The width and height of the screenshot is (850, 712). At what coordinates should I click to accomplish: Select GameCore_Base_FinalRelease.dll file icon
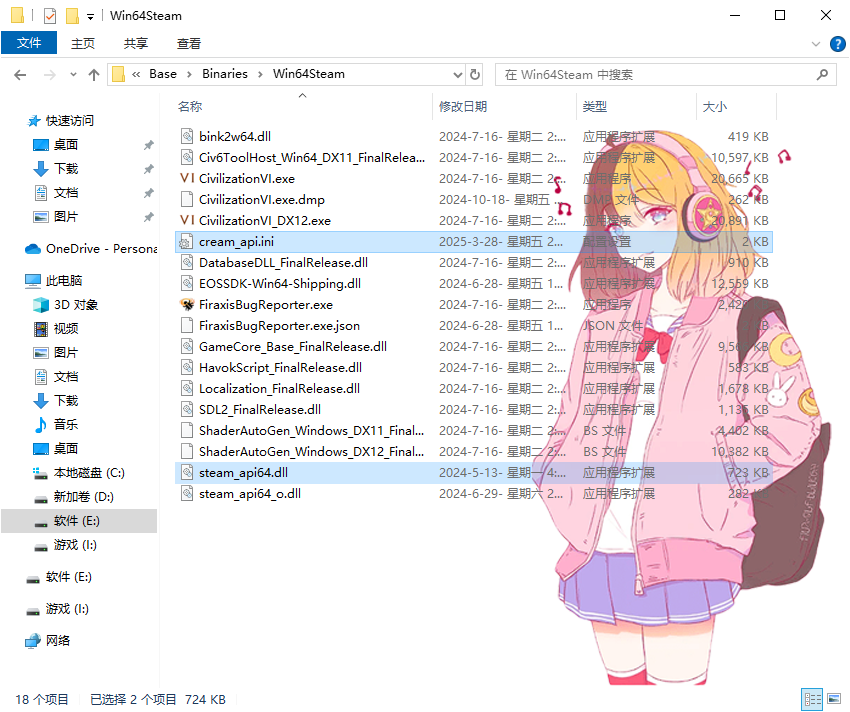point(186,346)
